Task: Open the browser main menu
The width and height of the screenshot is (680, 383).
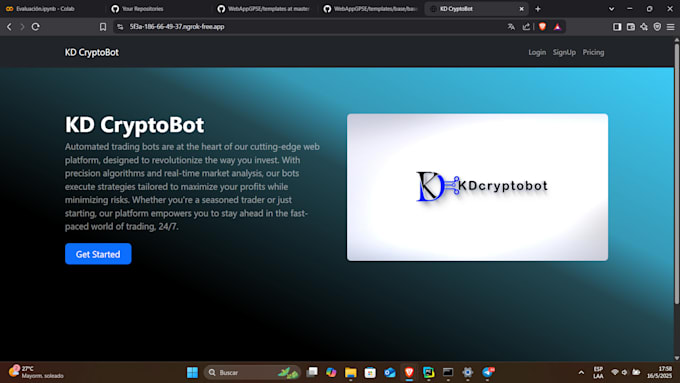Action: click(x=670, y=27)
